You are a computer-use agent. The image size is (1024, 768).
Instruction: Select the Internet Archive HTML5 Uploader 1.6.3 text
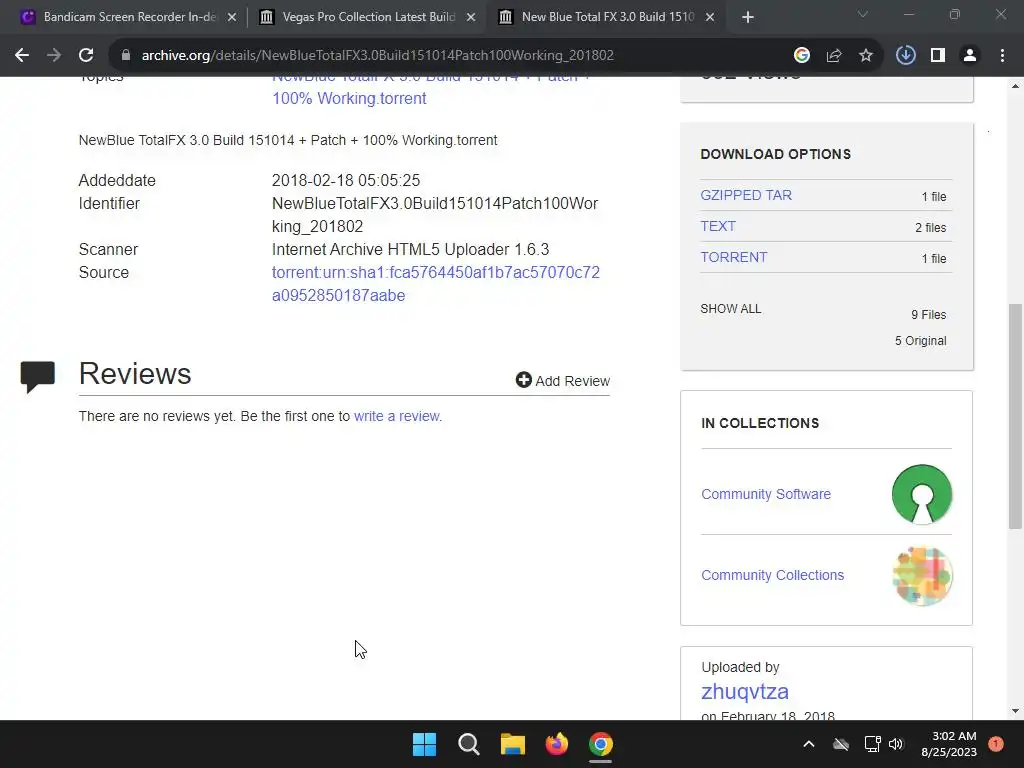(x=410, y=249)
